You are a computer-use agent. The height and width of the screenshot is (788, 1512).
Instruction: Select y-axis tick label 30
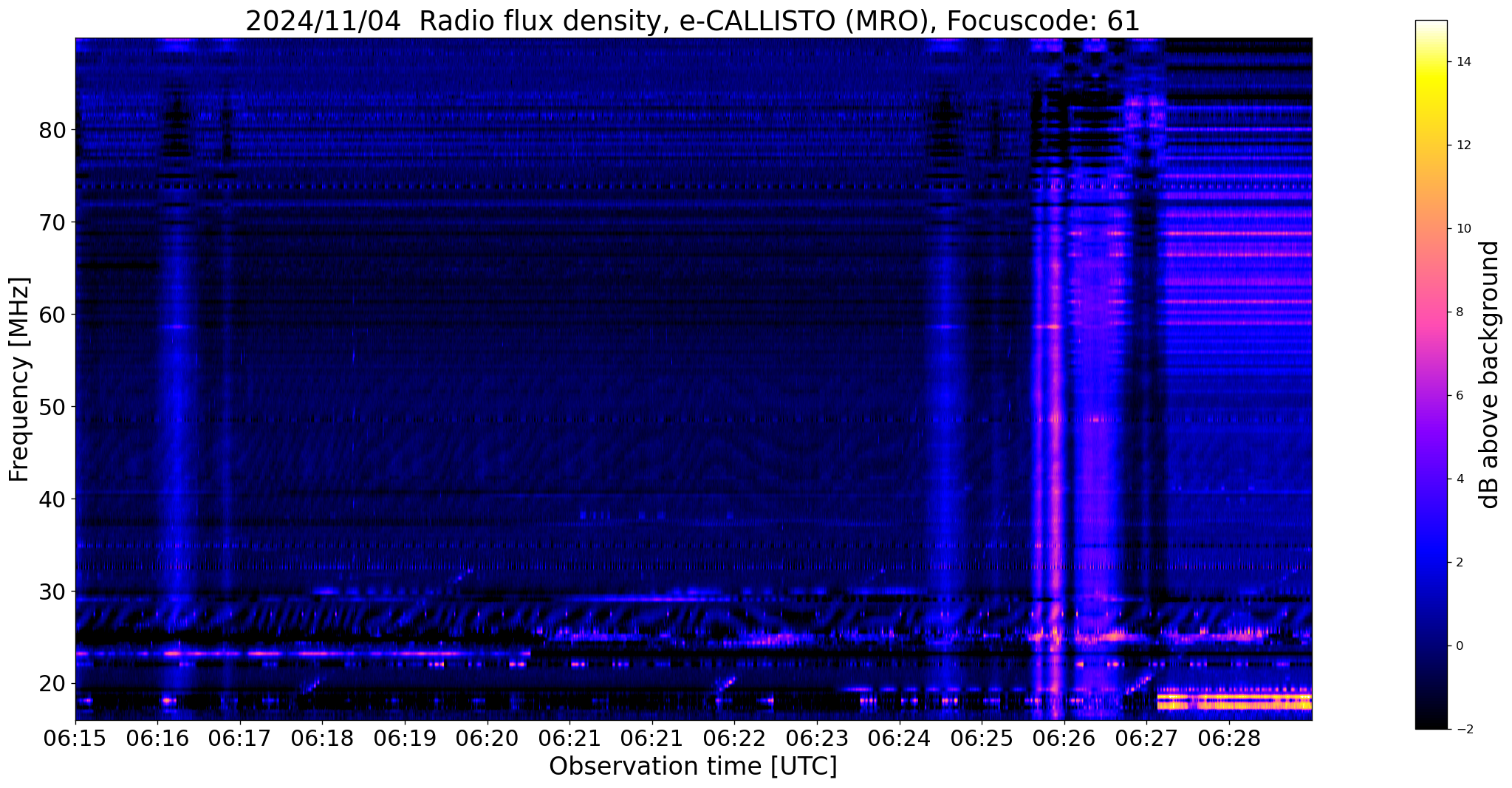[x=52, y=592]
